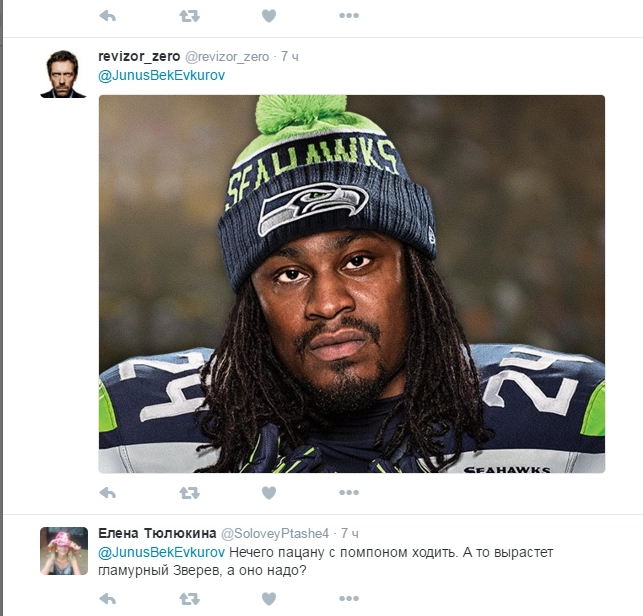643x616 pixels.
Task: Click the @revizor_zero handle
Action: pos(227,57)
